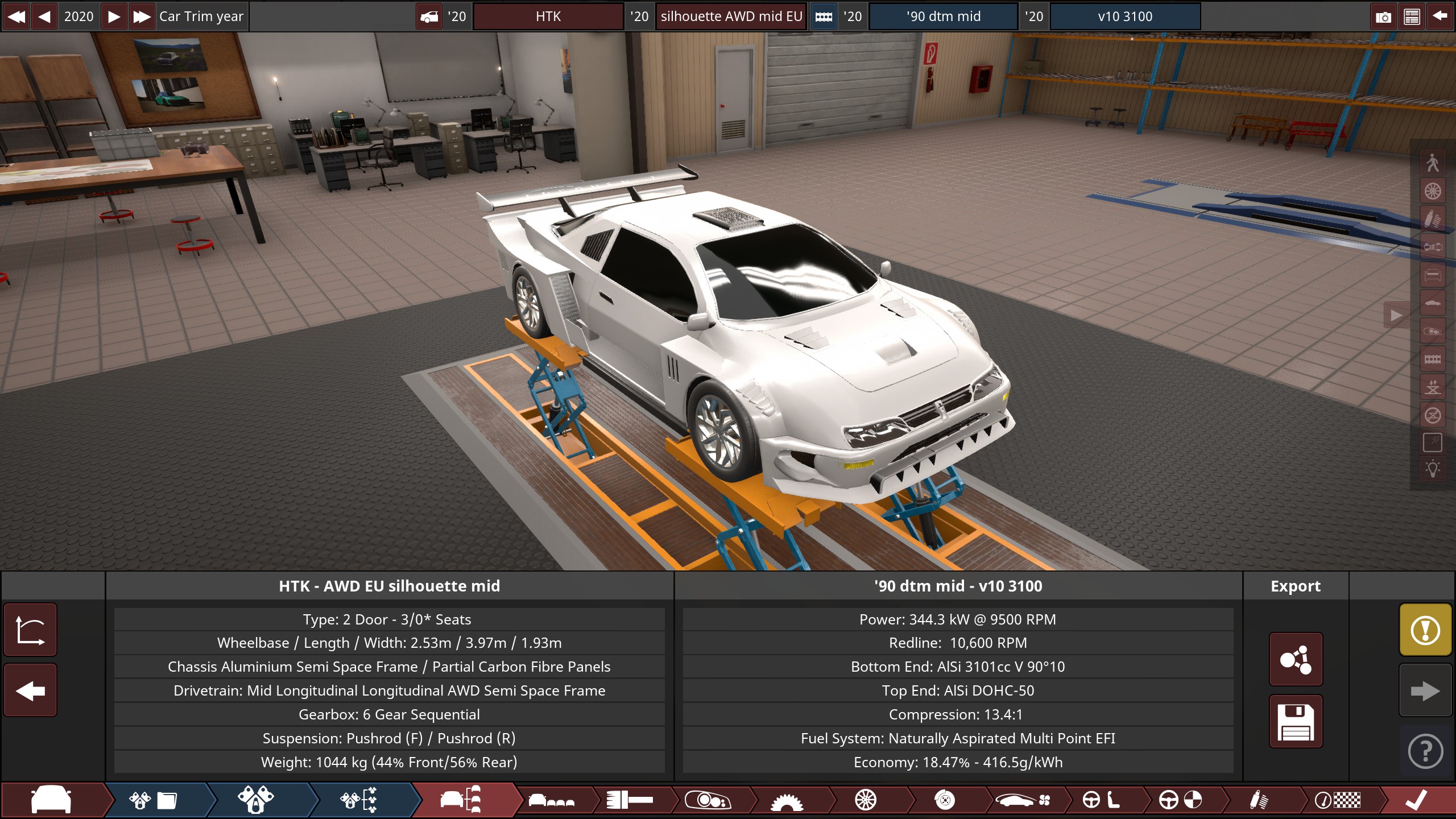
Task: Jump forward multiple years with the double-right arrow
Action: pos(142,16)
